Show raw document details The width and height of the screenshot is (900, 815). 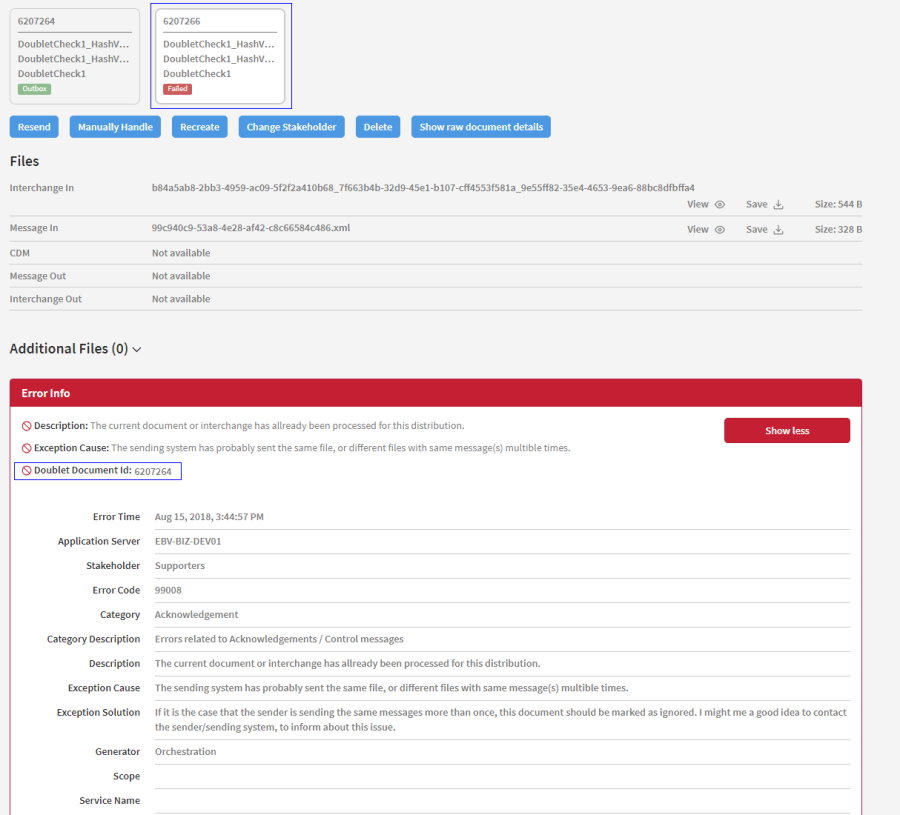481,127
